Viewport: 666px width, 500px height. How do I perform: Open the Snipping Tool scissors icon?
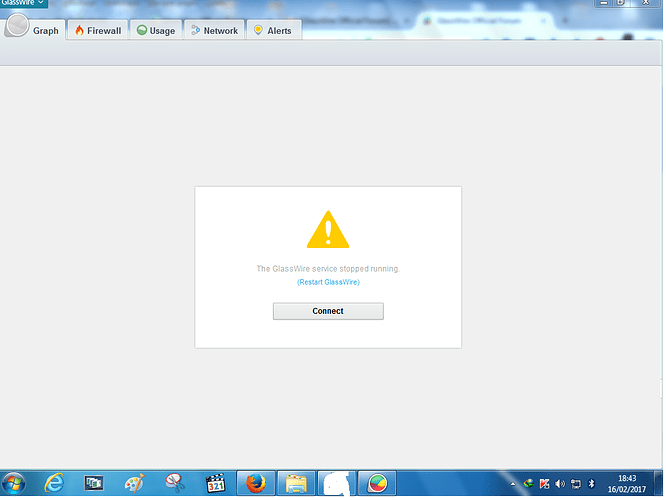pos(174,483)
